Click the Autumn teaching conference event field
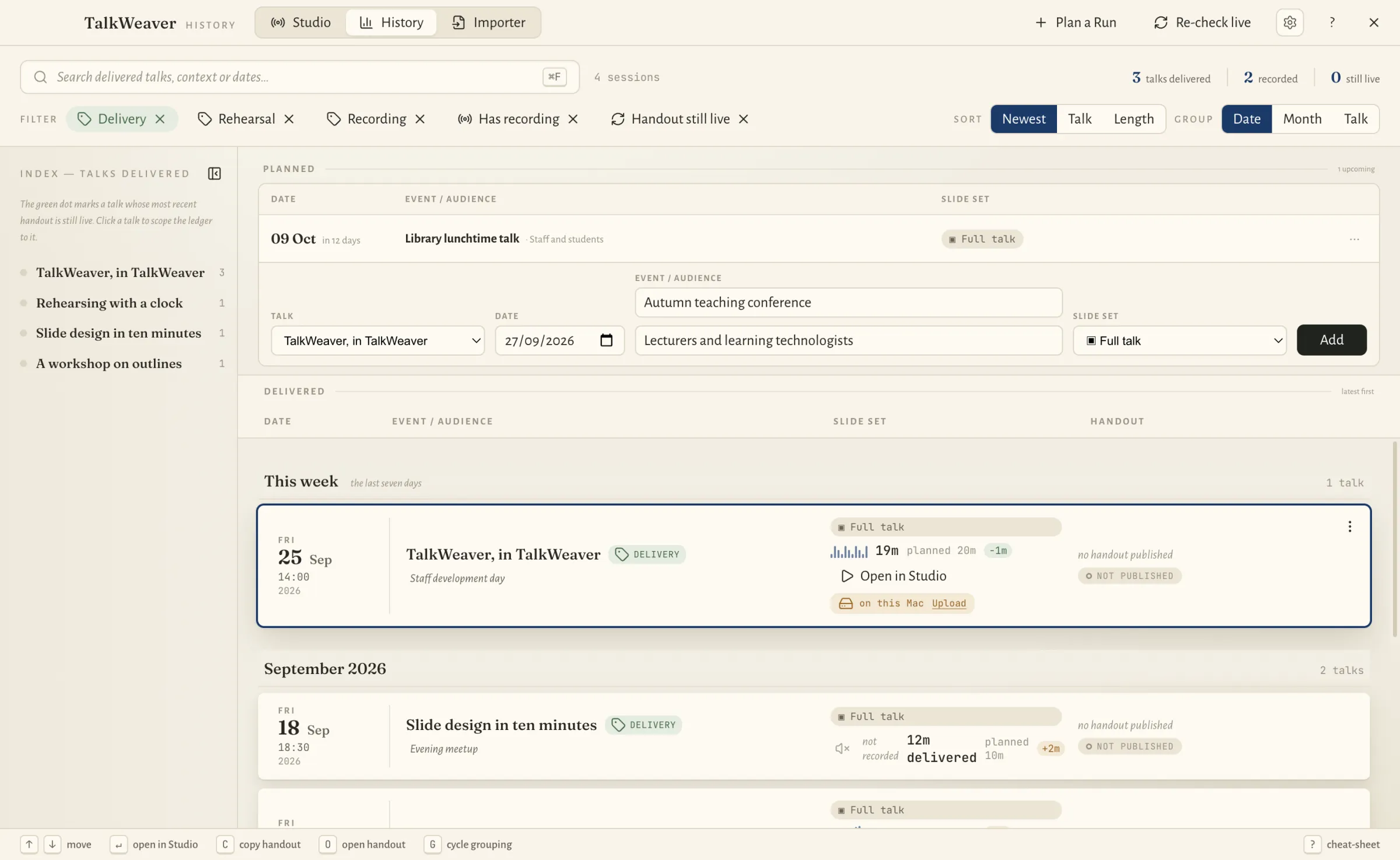This screenshot has width=1400, height=860. (x=848, y=302)
